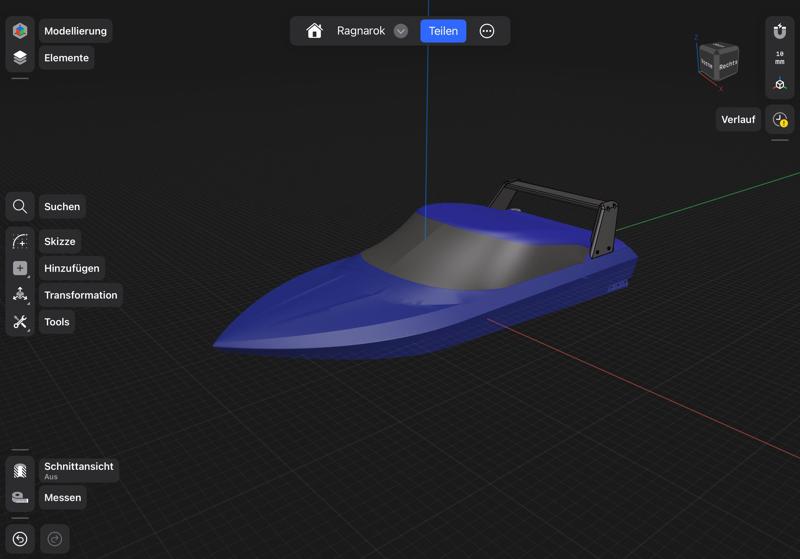
Task: Click the Skizze label
Action: click(60, 241)
